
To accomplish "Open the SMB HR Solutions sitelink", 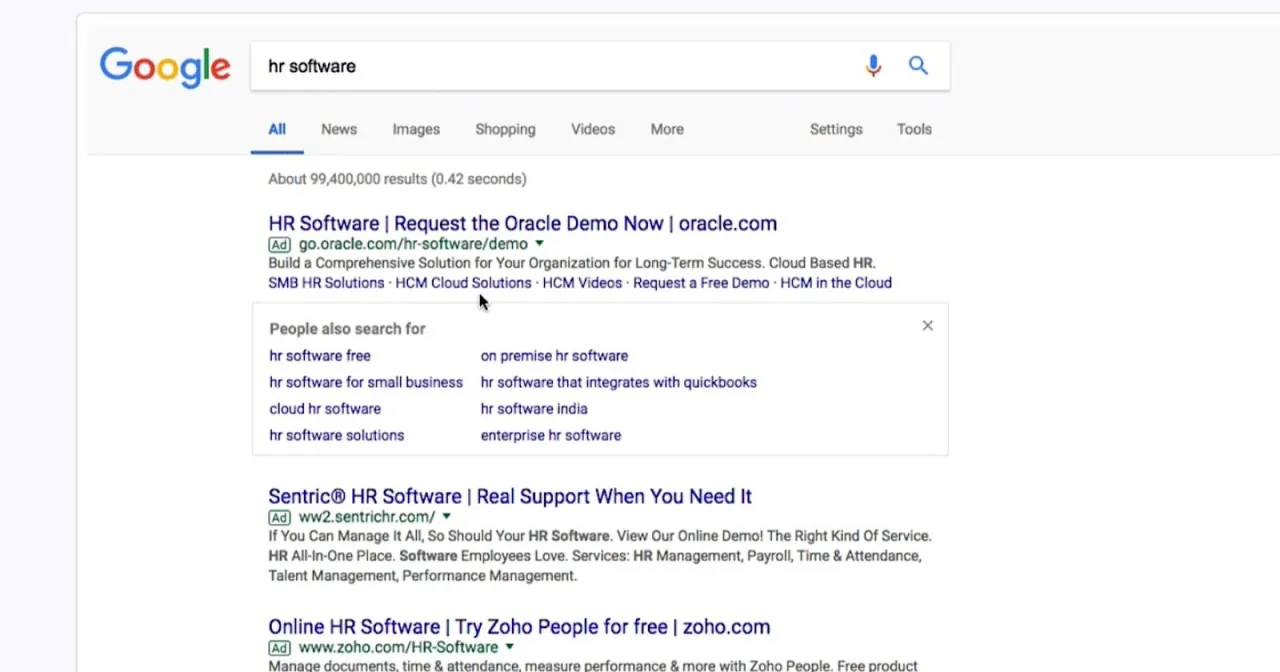I will pyautogui.click(x=326, y=283).
